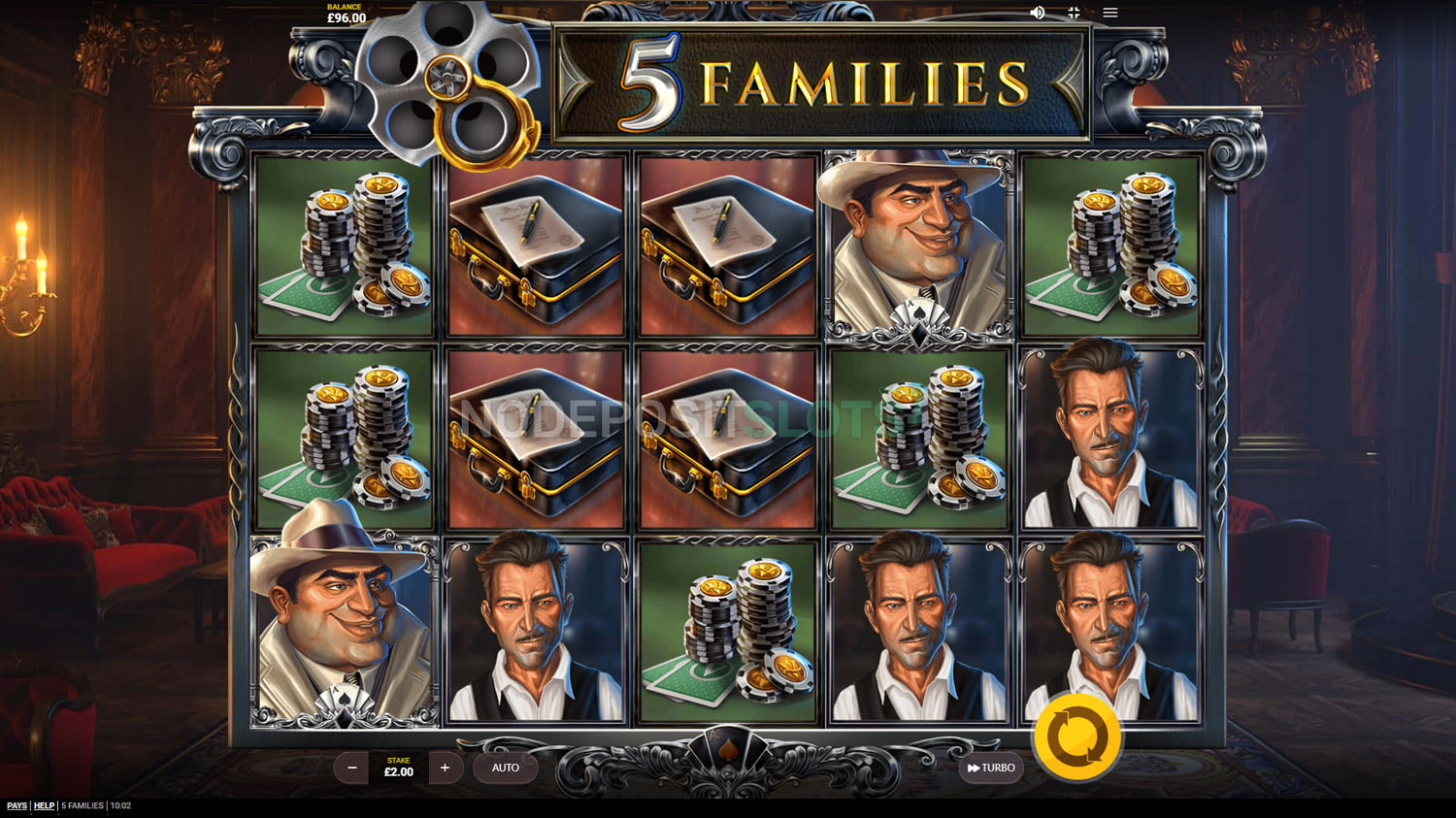Toggle fullscreen mode icon

1074,13
